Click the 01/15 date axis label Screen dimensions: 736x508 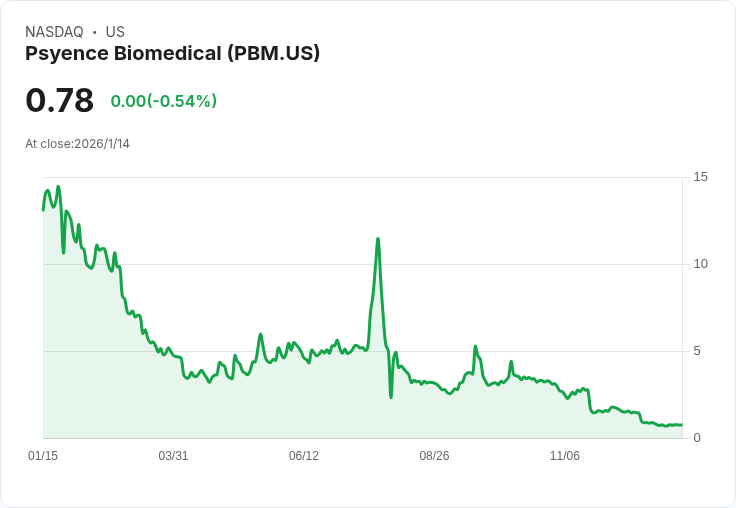(x=43, y=456)
